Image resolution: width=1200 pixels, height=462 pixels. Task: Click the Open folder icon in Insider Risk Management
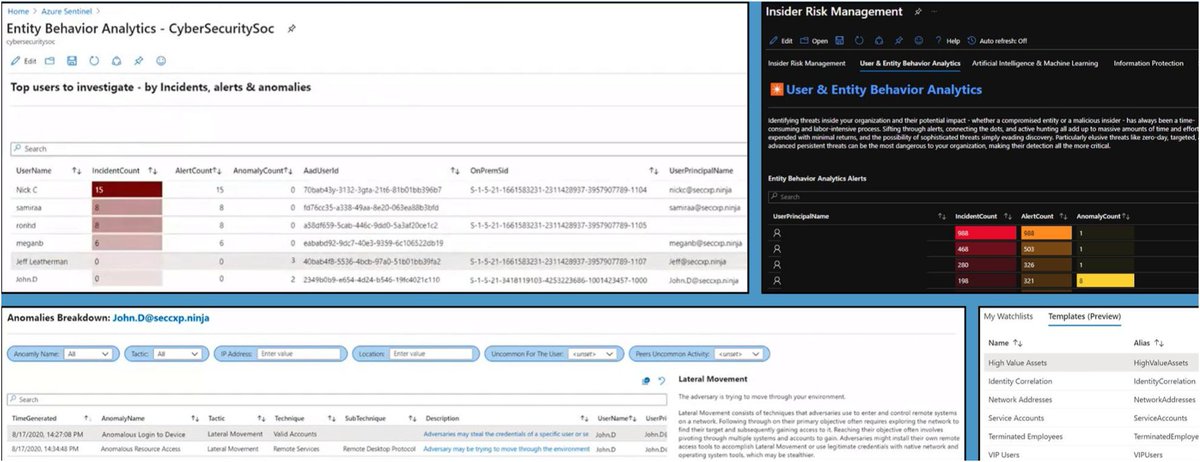click(814, 41)
